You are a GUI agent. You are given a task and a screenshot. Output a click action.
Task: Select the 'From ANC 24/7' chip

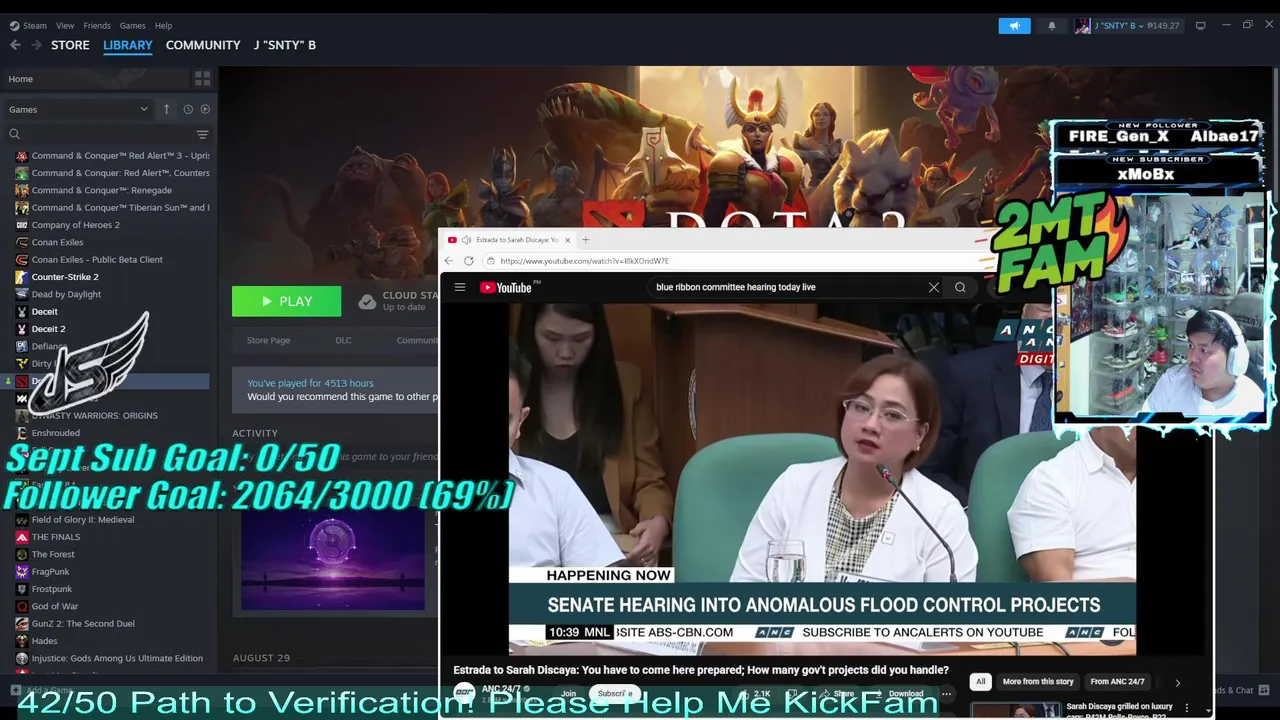click(1118, 682)
